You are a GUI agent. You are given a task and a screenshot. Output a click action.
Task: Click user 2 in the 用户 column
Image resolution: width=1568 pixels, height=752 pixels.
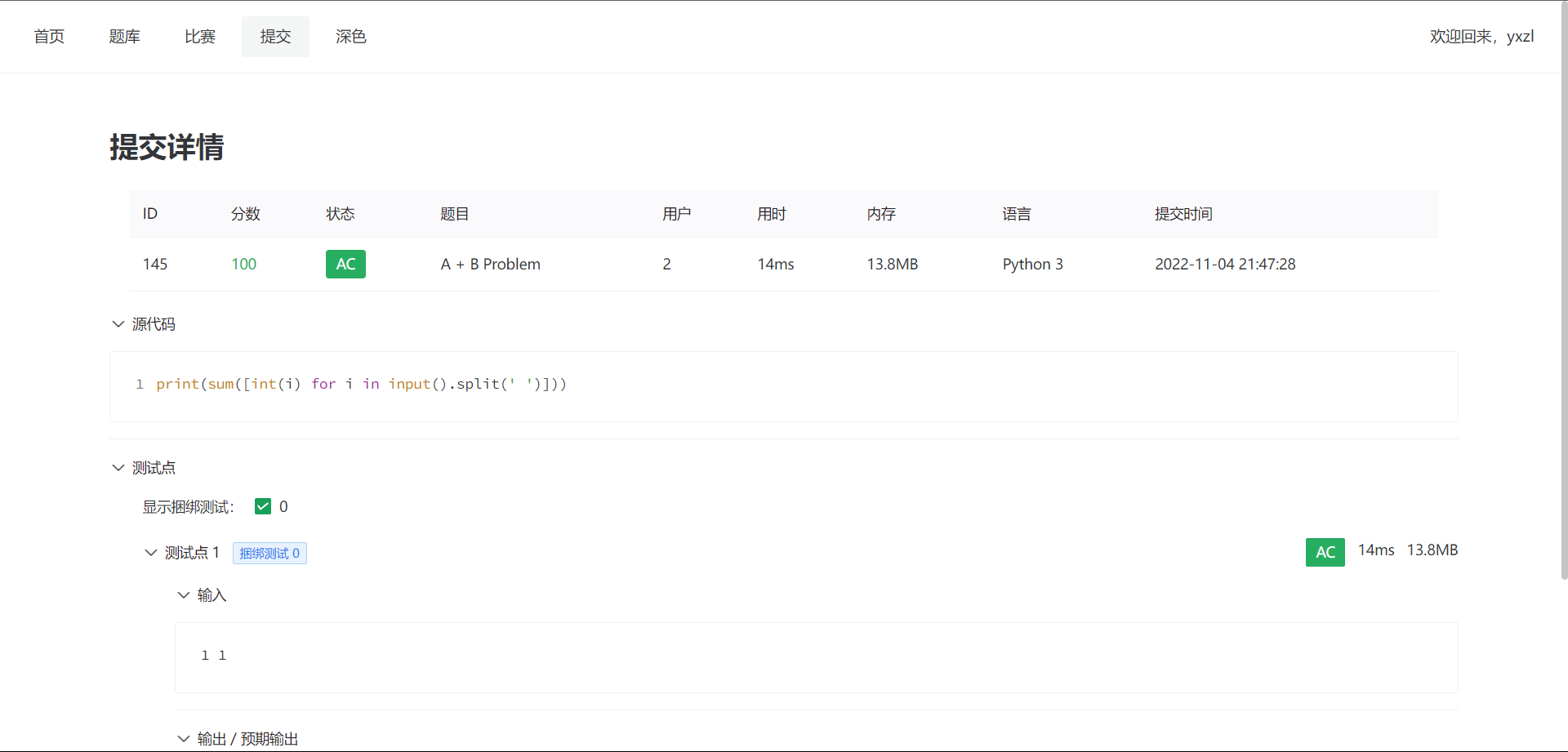(666, 264)
